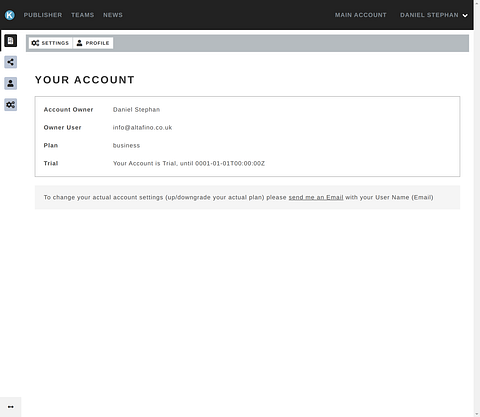480x417 pixels.
Task: Switch to the Profile tab
Action: pyautogui.click(x=93, y=43)
